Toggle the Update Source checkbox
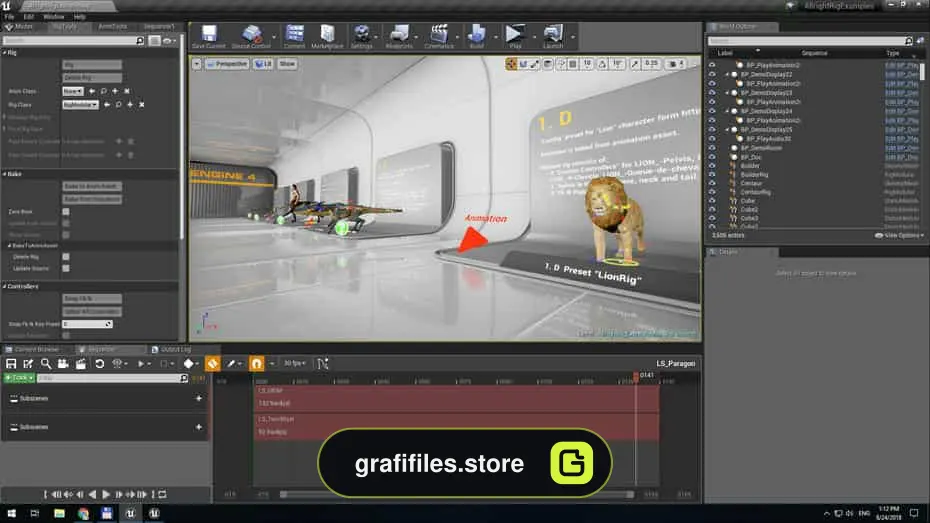Screen dimensions: 930x523 66,268
